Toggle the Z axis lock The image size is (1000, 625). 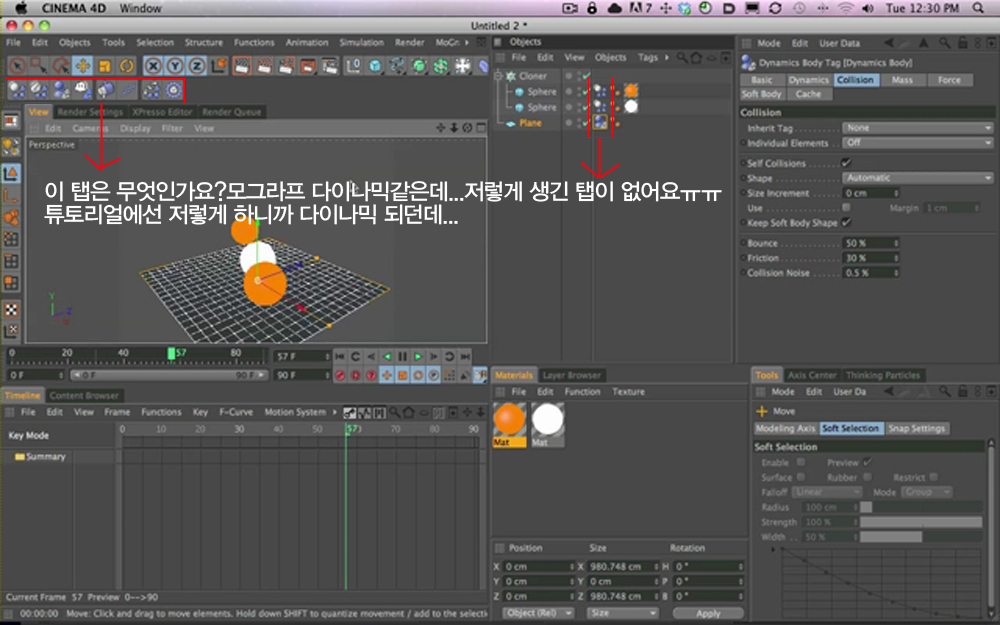point(196,66)
